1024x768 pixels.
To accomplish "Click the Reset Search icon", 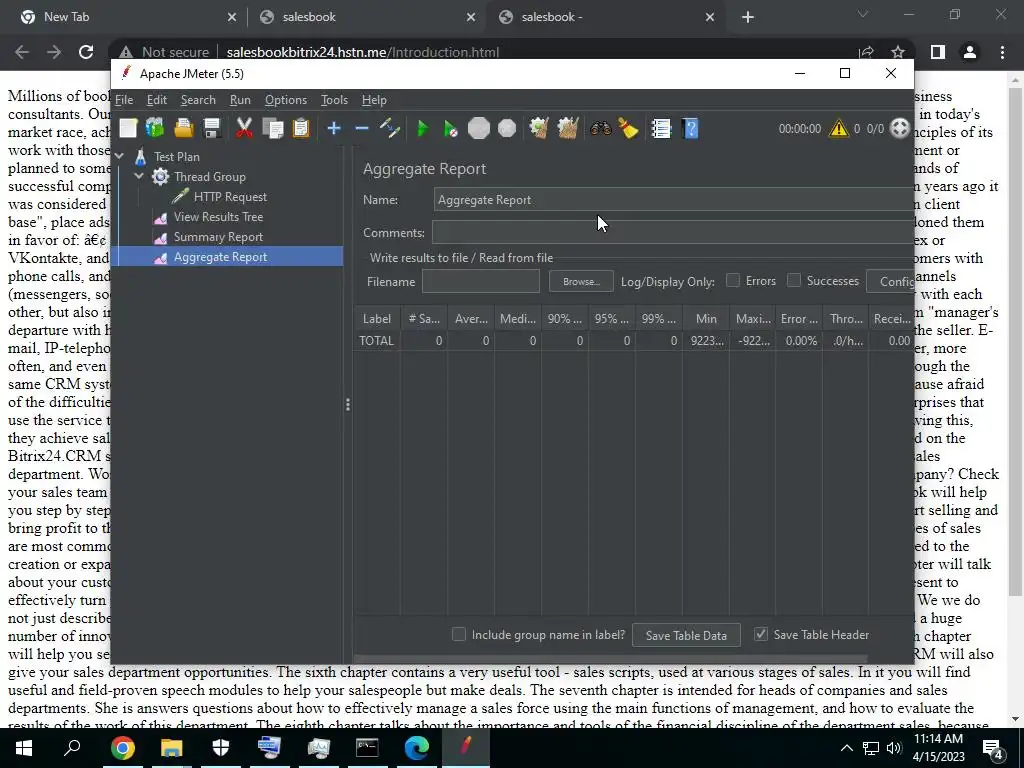I will [628, 129].
